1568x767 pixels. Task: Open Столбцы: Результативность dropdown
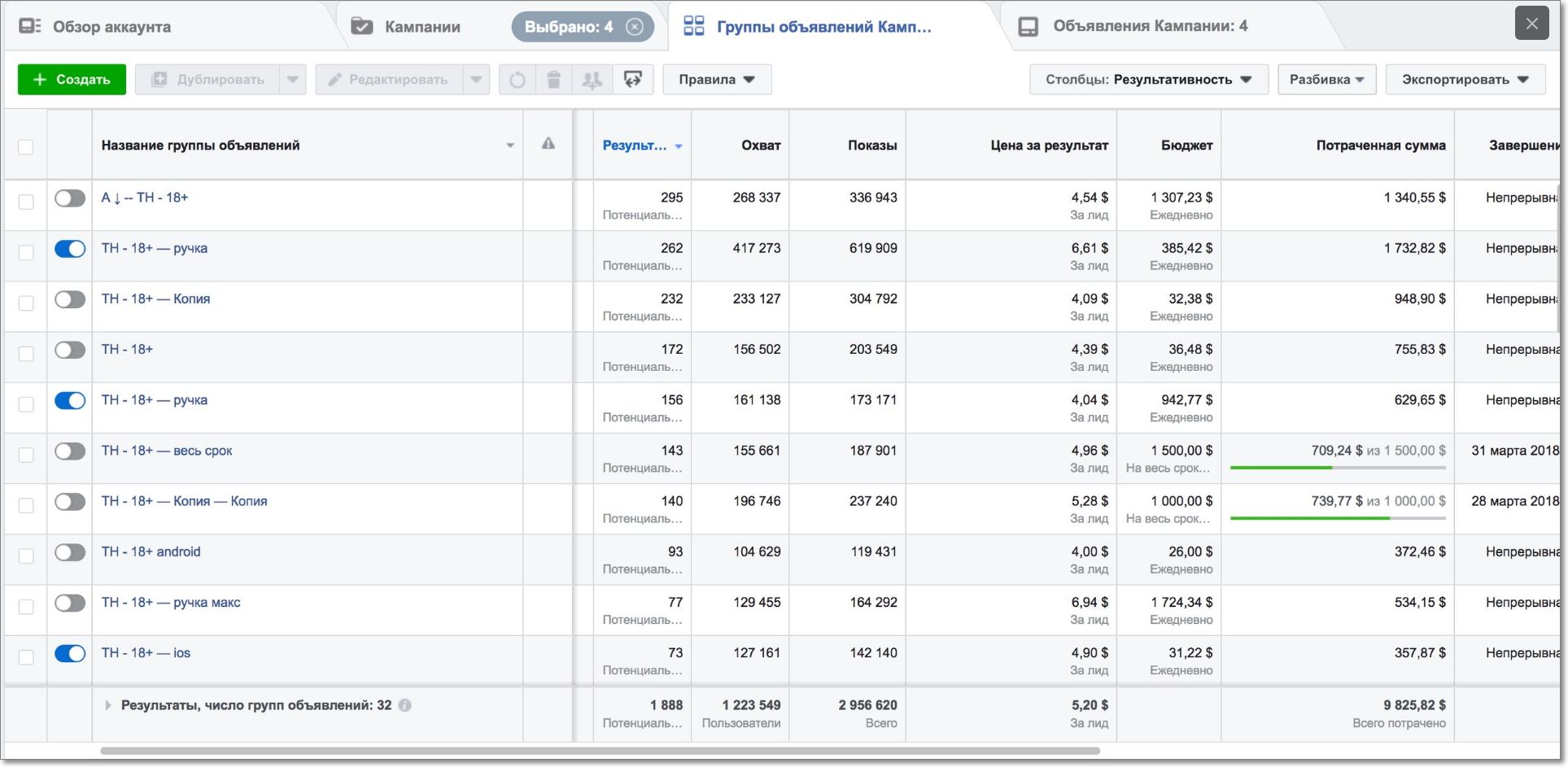point(1148,80)
